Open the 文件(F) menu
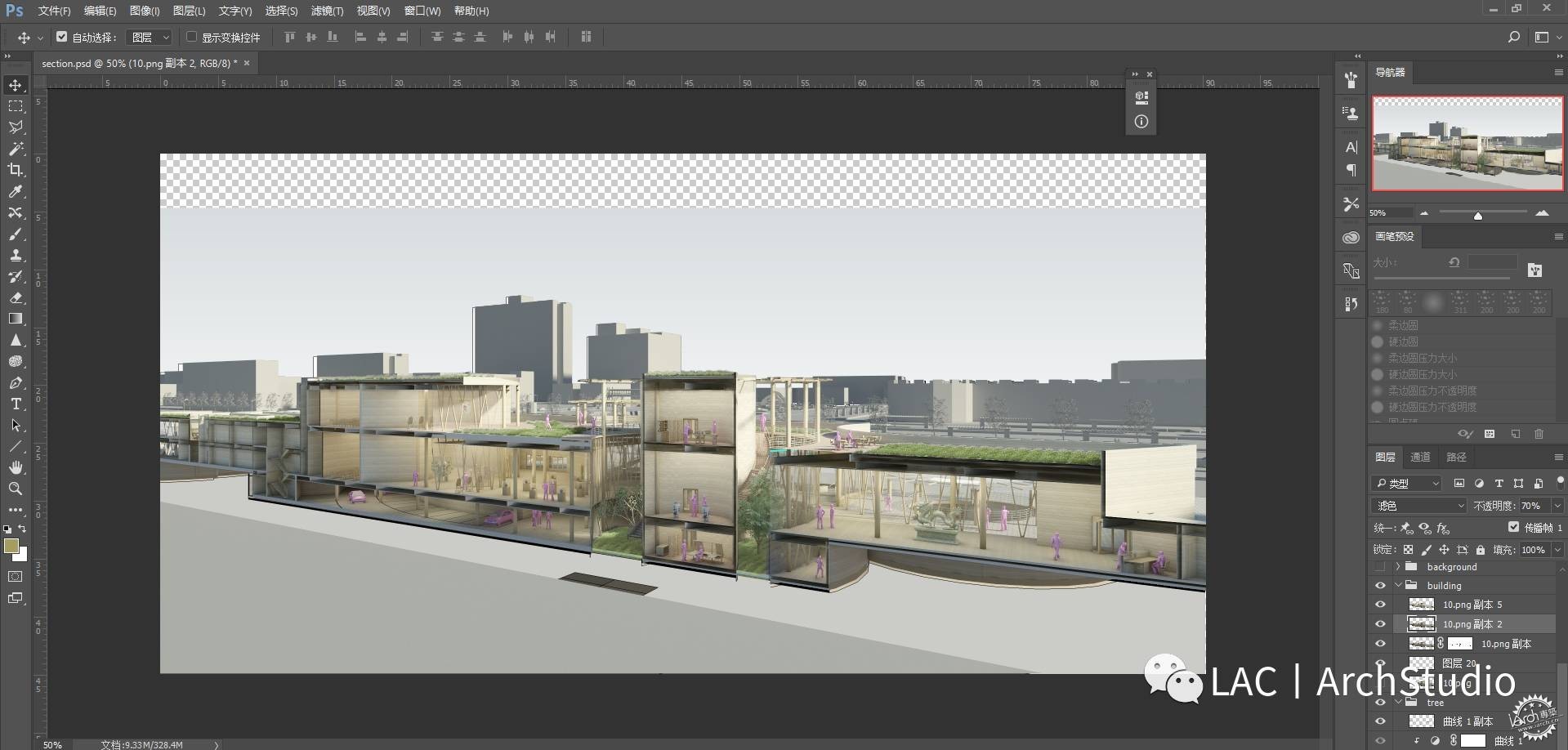Screen dimensions: 1568x750 [x=54, y=11]
